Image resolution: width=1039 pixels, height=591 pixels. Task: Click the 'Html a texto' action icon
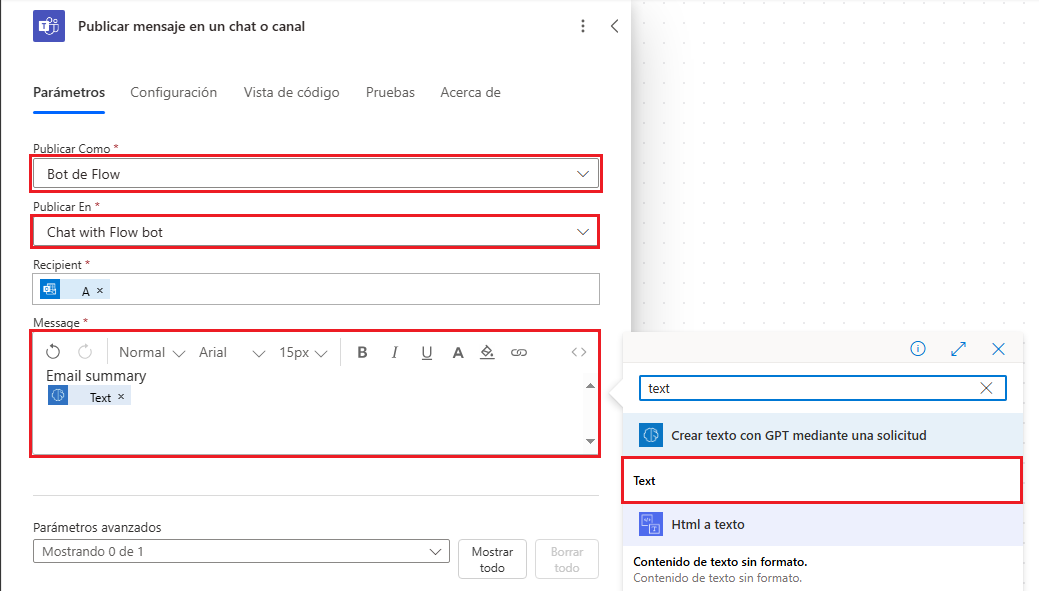coord(651,524)
